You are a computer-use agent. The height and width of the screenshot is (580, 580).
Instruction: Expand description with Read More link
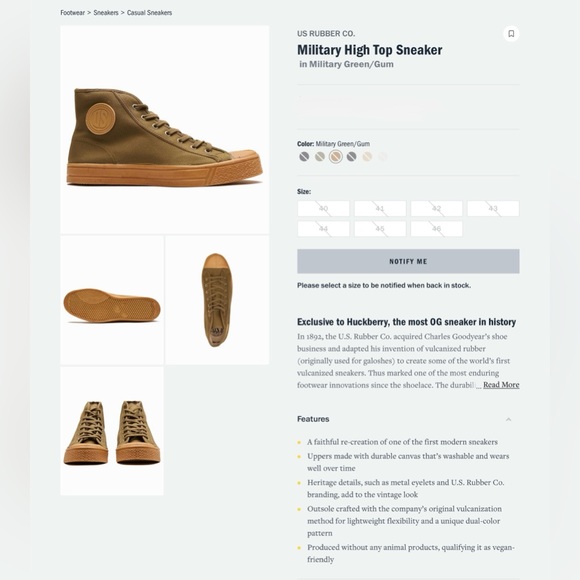coord(501,385)
